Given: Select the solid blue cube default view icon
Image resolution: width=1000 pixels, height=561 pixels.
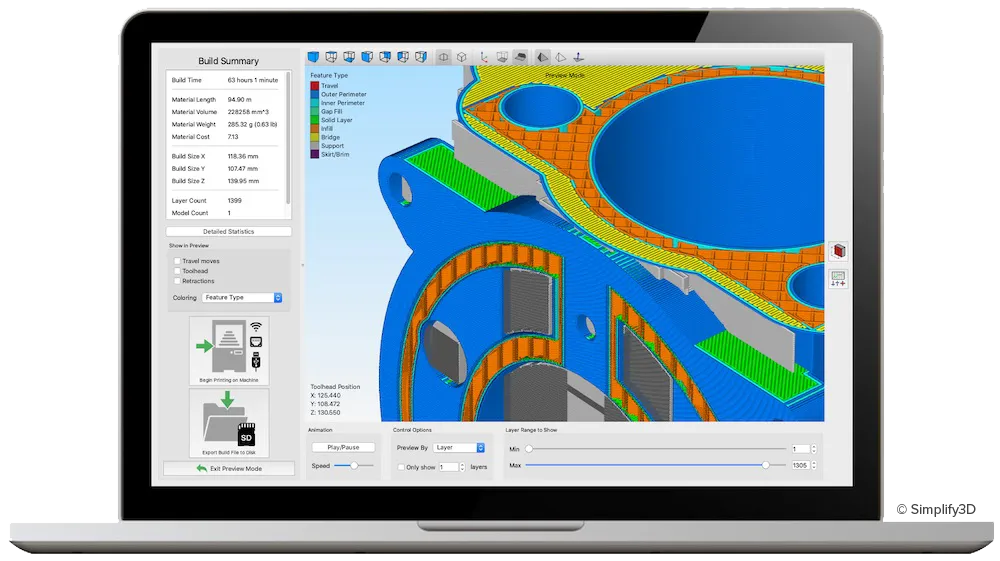Looking at the screenshot, I should (313, 57).
